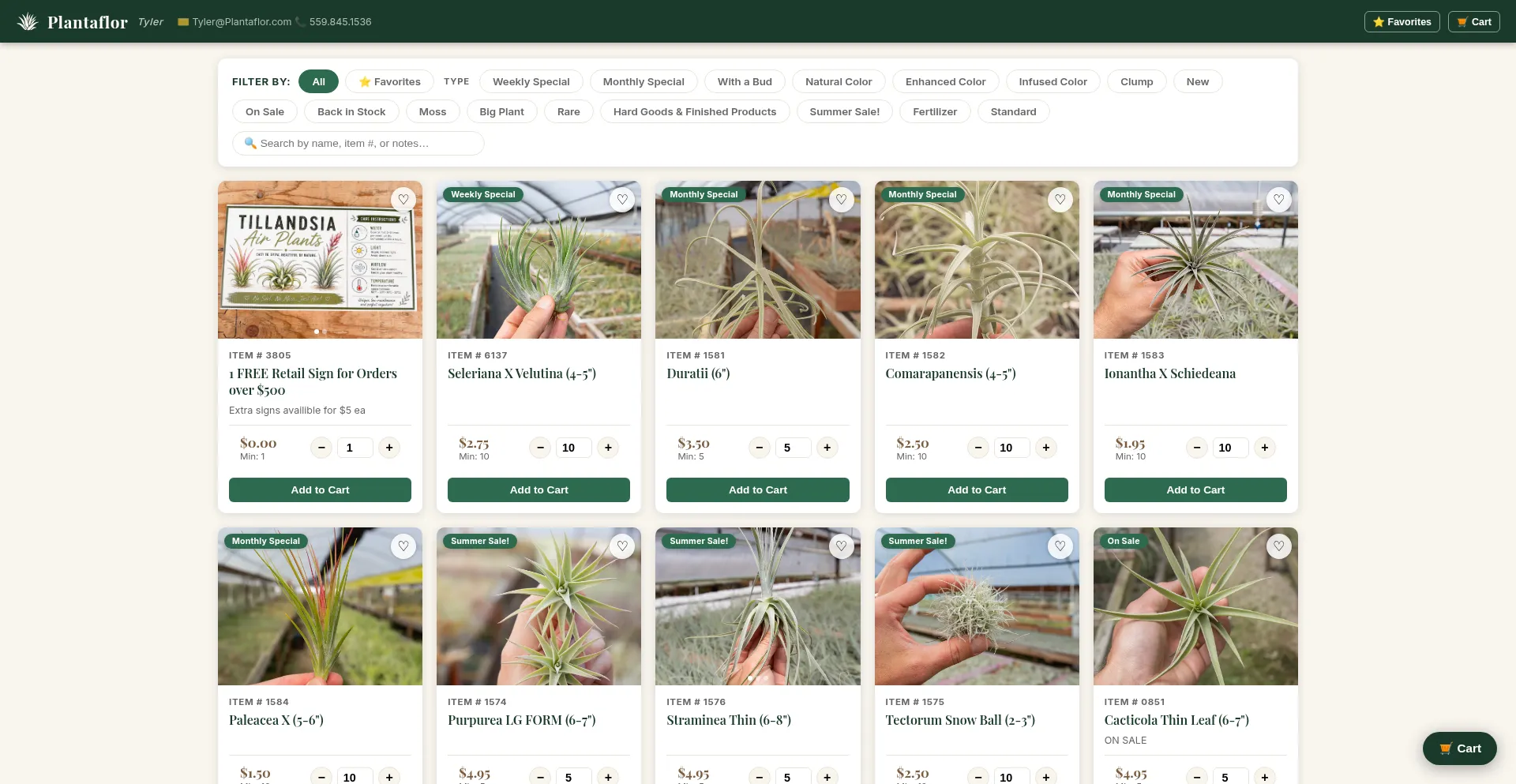Filter by Big Plant
Image resolution: width=1516 pixels, height=784 pixels.
click(x=501, y=111)
